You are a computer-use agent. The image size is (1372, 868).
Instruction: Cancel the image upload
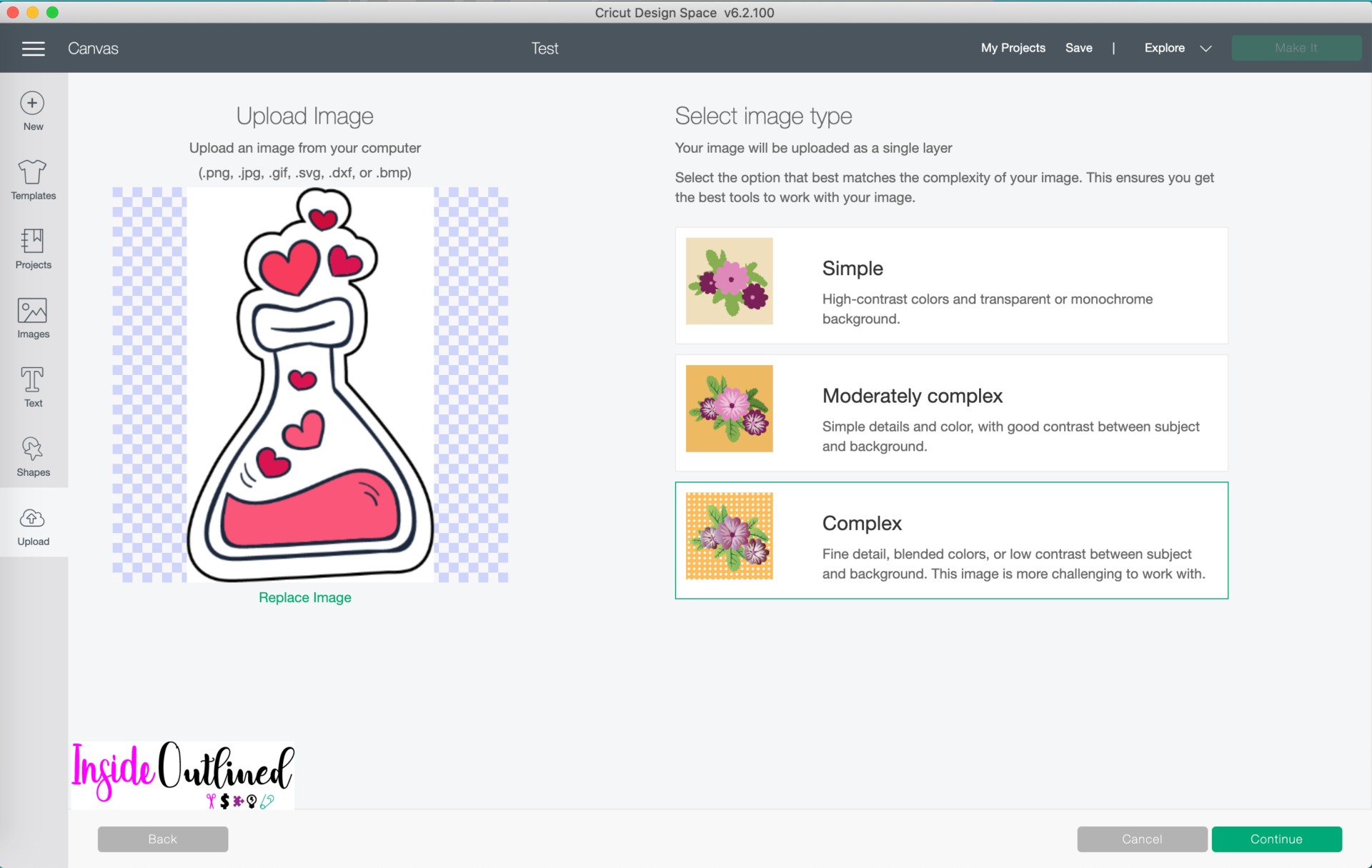click(1142, 839)
